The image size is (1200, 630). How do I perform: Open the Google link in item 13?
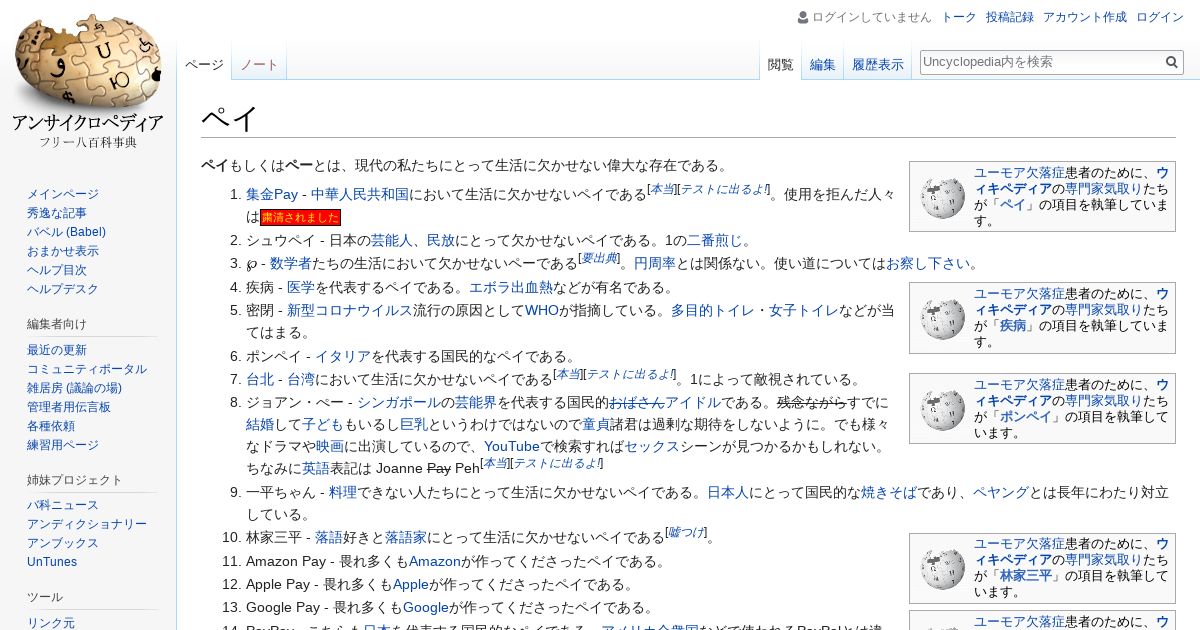point(426,607)
